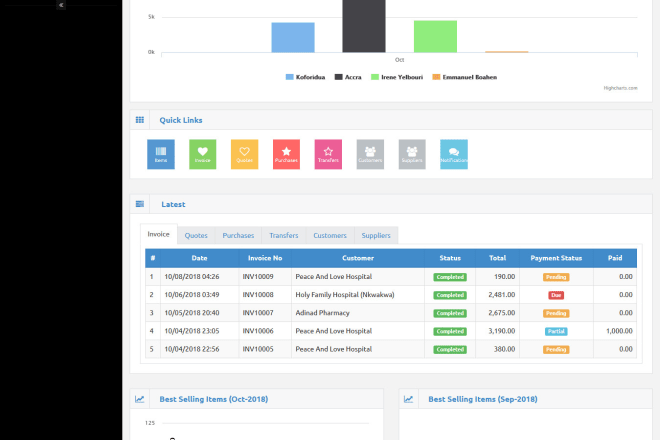Switch to the Transfers tab
The width and height of the screenshot is (660, 440).
[284, 235]
